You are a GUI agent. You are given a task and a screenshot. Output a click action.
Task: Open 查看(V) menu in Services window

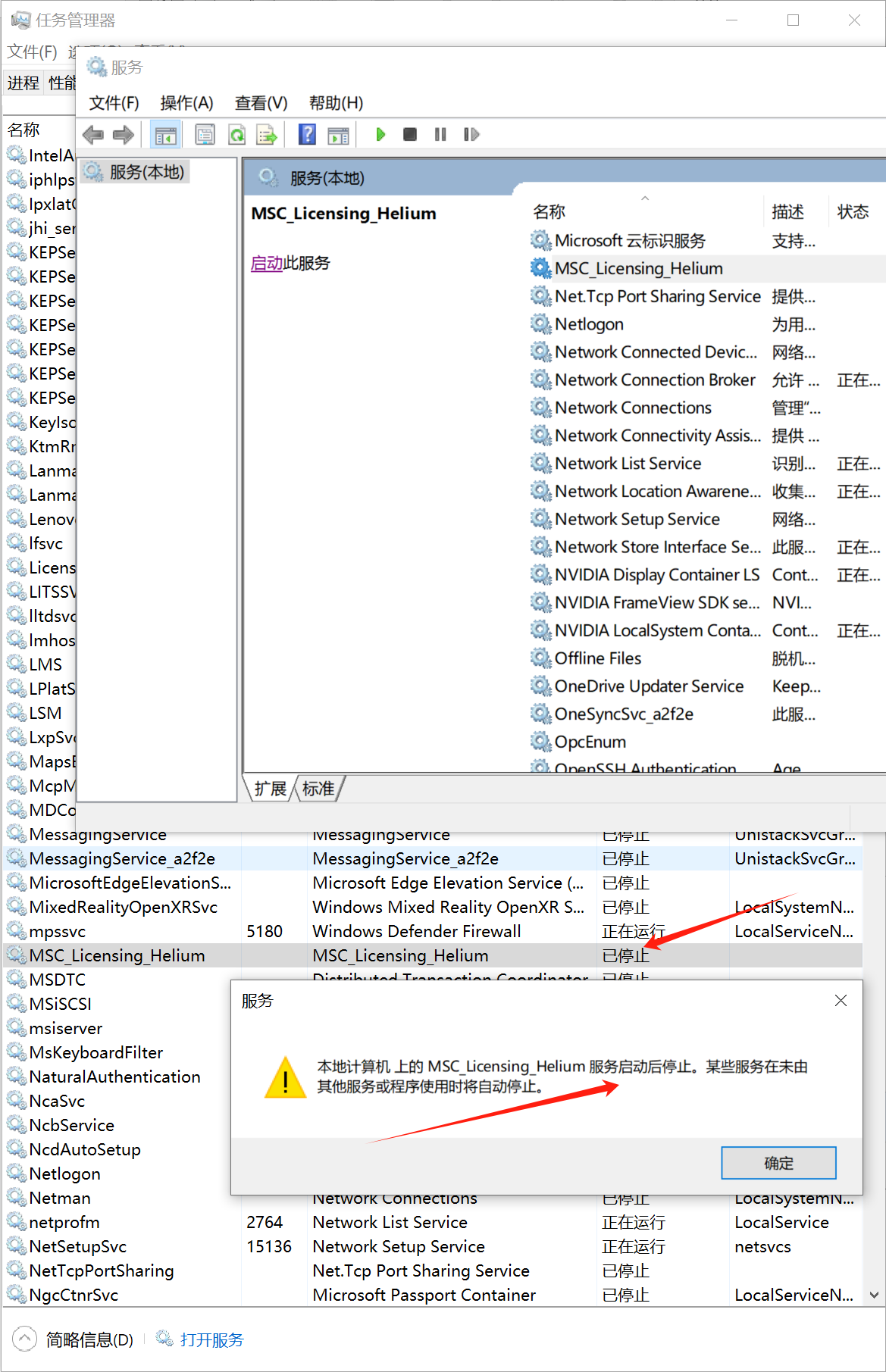[261, 103]
